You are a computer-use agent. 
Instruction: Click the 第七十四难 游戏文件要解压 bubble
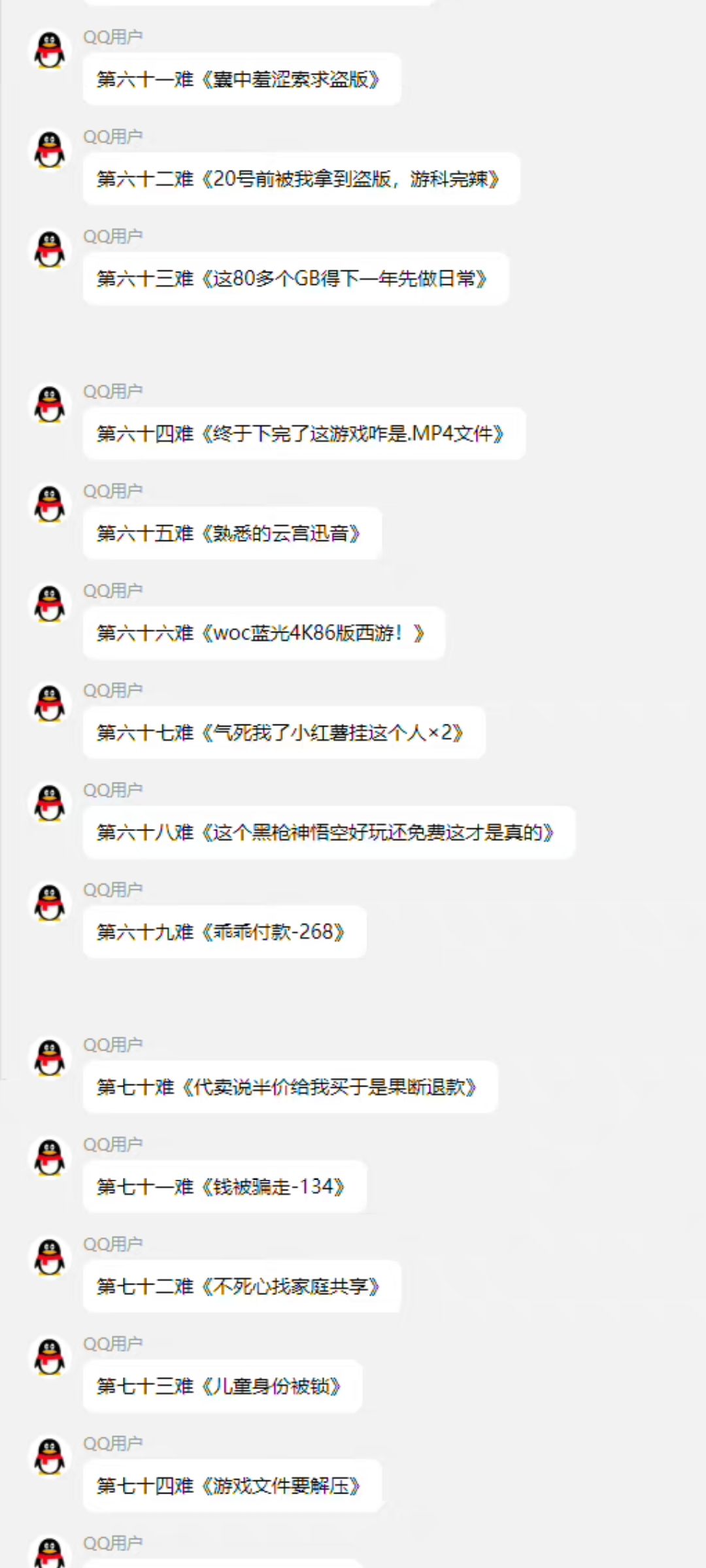[x=232, y=1485]
